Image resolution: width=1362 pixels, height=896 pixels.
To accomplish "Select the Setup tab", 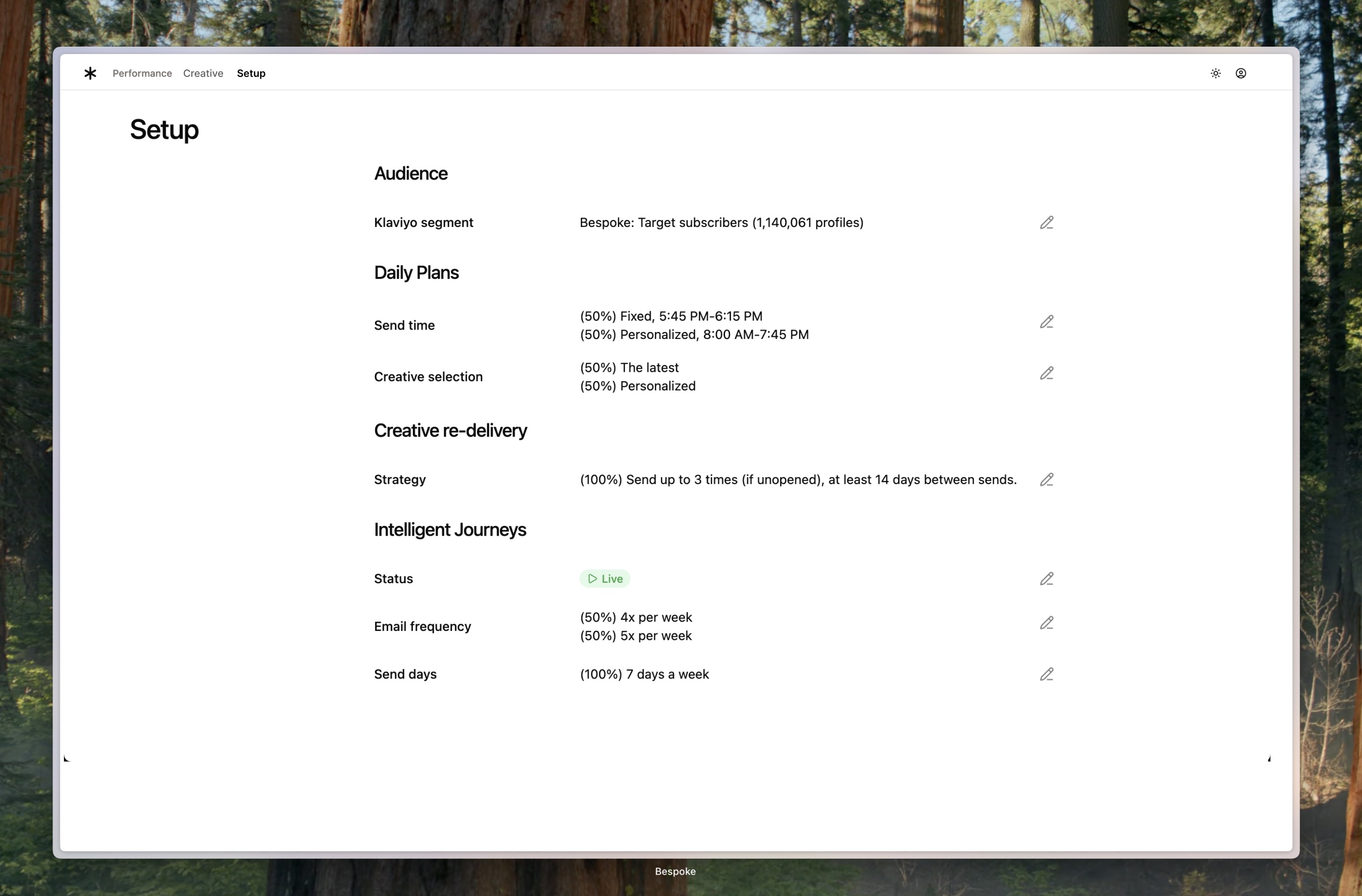I will tap(251, 73).
